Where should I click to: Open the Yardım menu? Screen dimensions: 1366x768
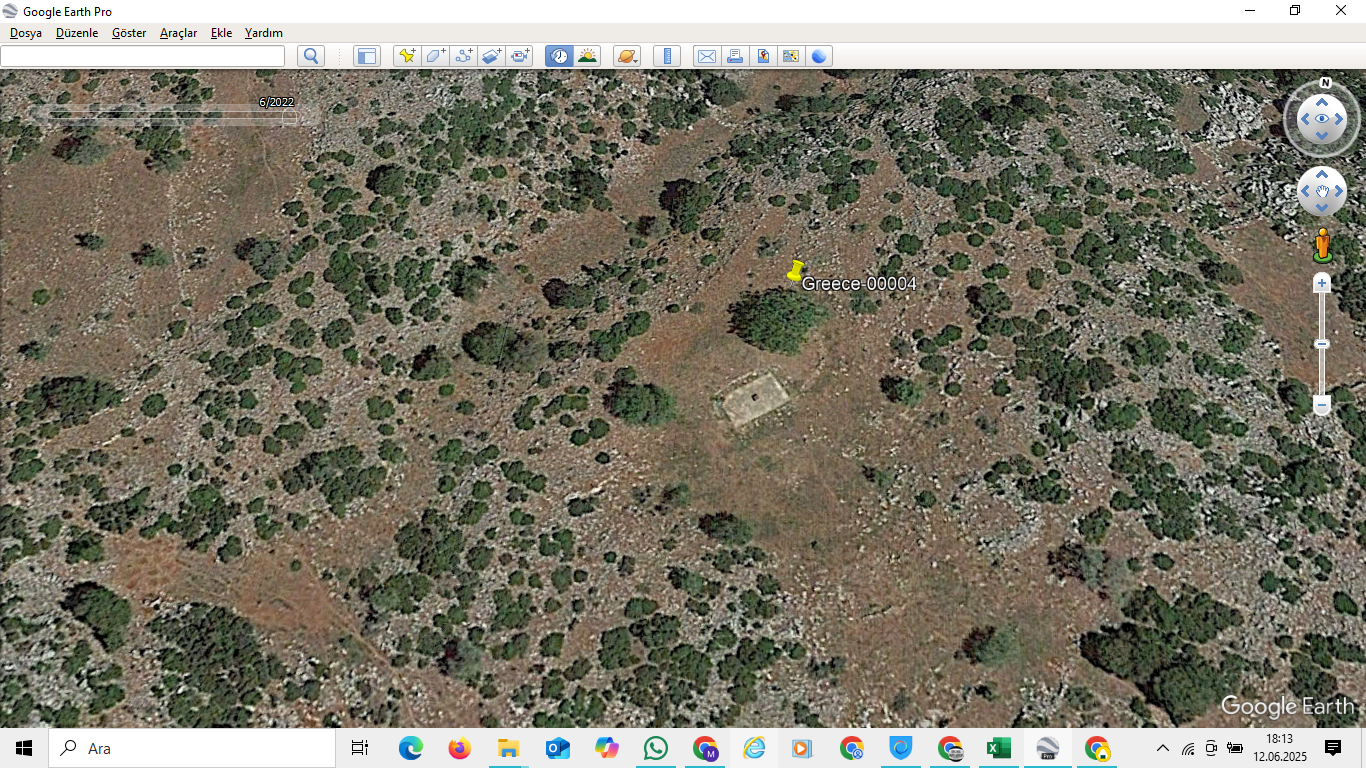point(264,33)
